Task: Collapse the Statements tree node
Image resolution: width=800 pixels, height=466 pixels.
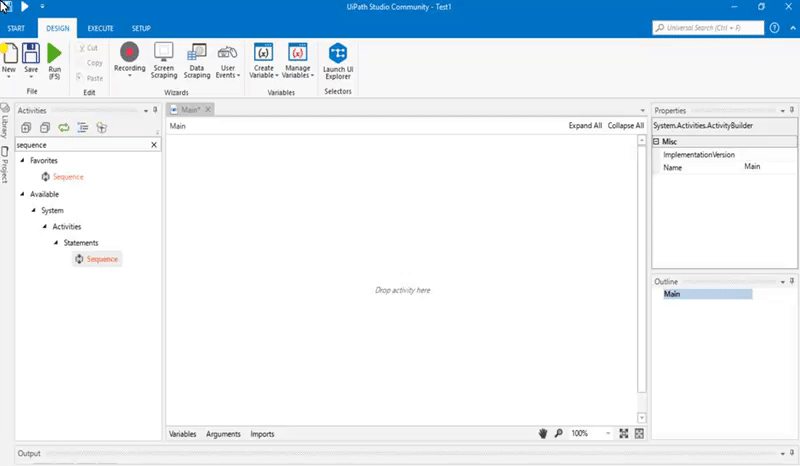Action: point(56,242)
